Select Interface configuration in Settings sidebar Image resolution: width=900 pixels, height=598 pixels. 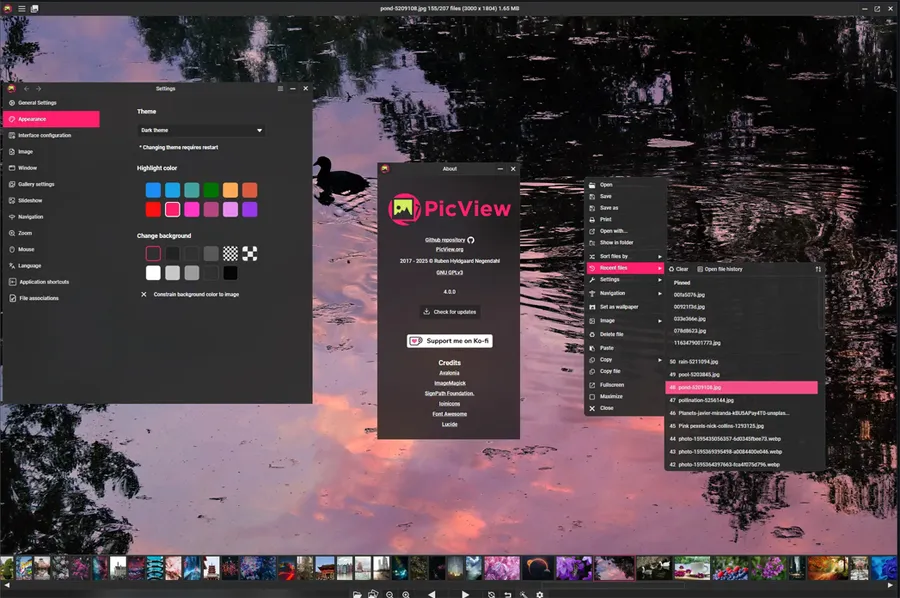[x=52, y=135]
